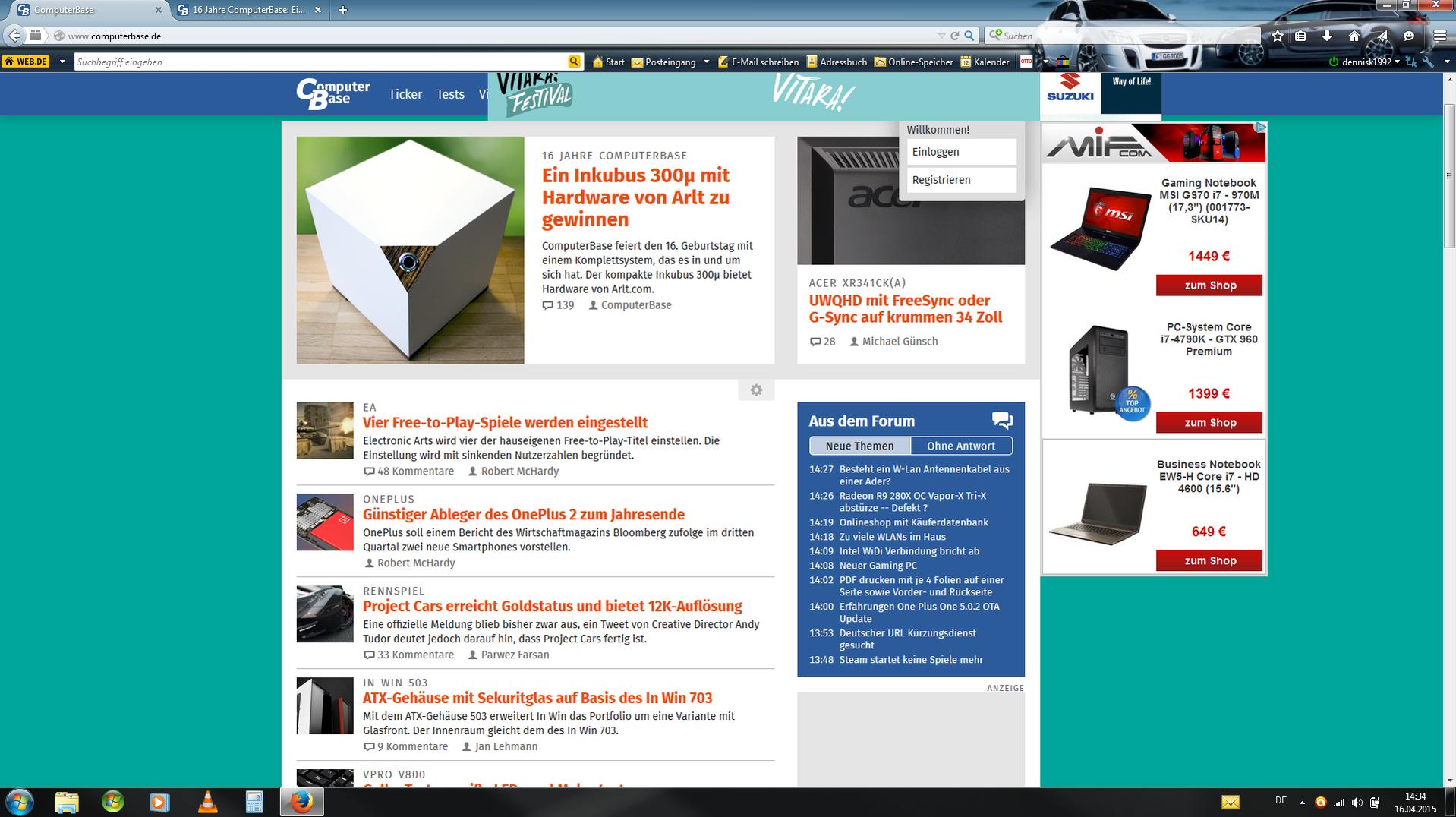Open the Adressbuch toolbar item
This screenshot has height=817, width=1456.
837,62
